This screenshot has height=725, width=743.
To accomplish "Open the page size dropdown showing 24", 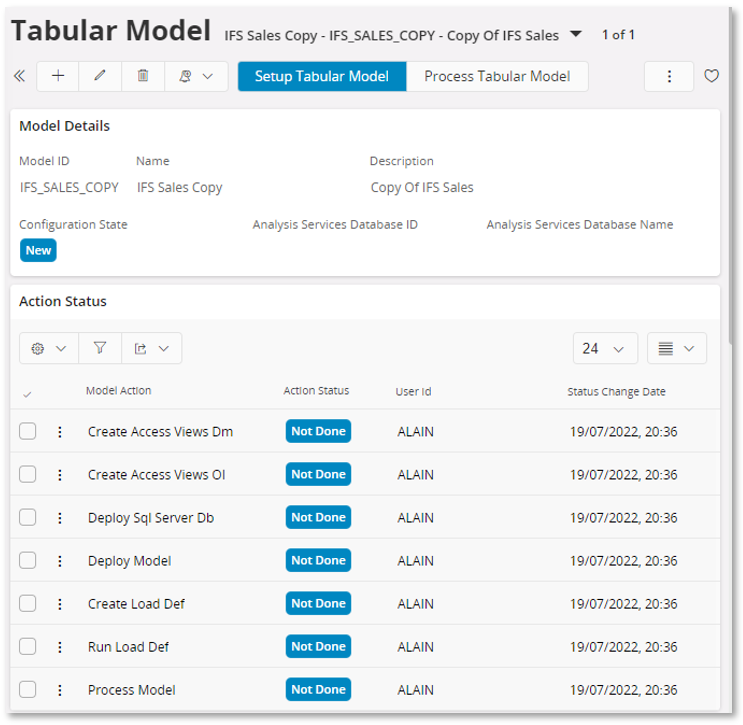I will click(x=605, y=349).
